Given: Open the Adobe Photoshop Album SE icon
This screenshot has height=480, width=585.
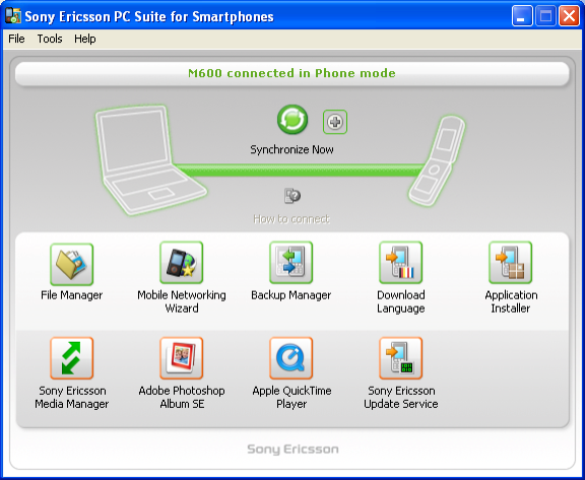Looking at the screenshot, I should tap(181, 358).
